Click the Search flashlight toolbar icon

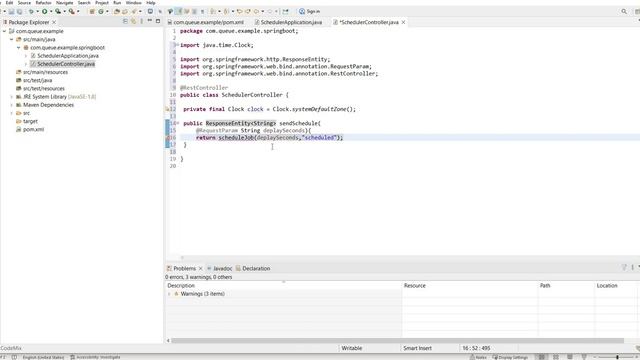pos(134,11)
